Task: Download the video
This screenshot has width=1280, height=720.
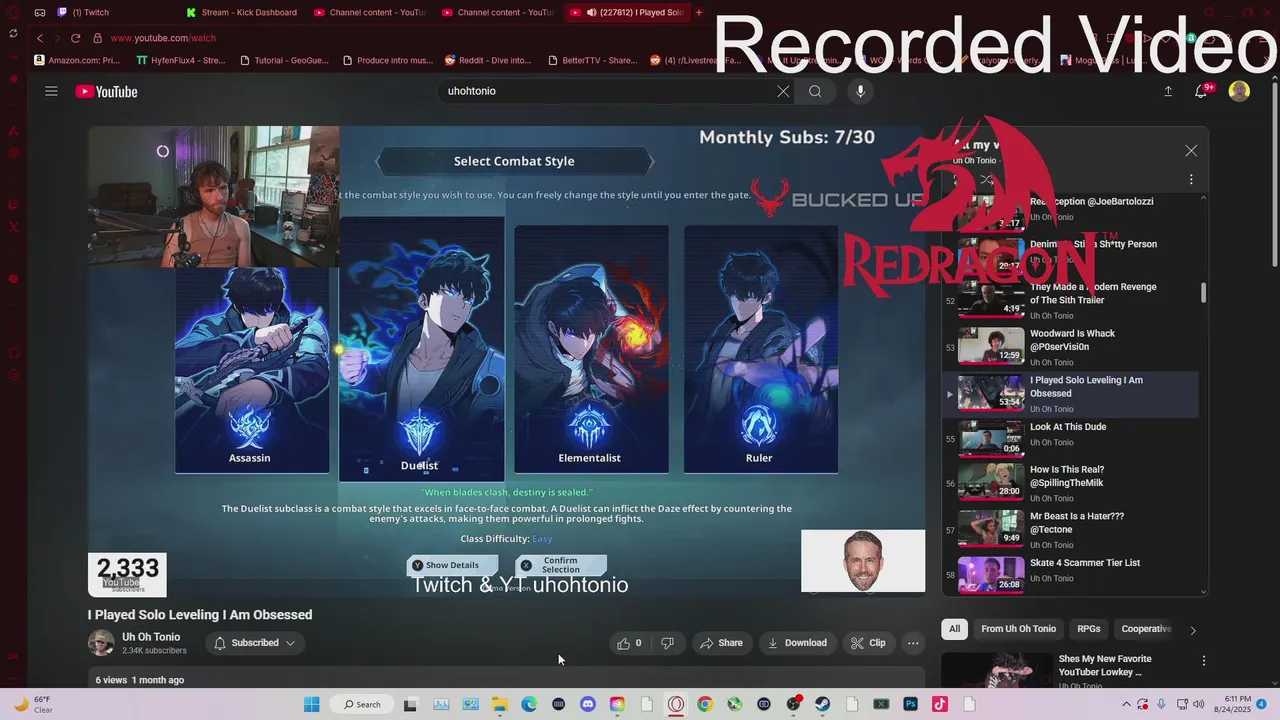Action: [797, 643]
